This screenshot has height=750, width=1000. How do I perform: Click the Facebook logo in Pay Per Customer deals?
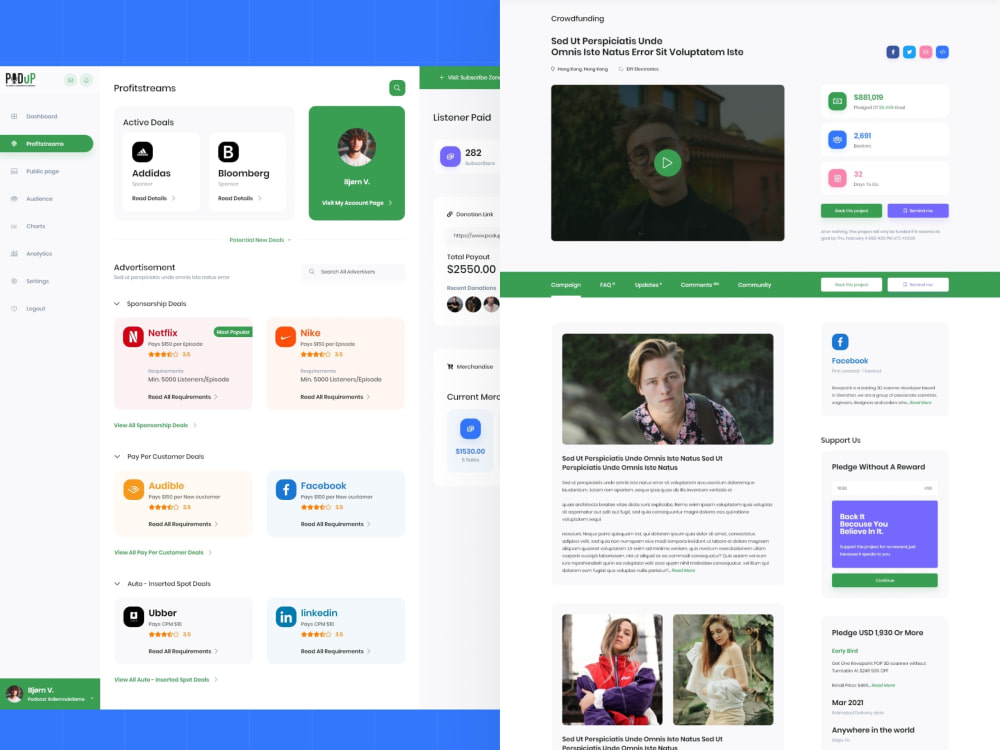(x=286, y=490)
